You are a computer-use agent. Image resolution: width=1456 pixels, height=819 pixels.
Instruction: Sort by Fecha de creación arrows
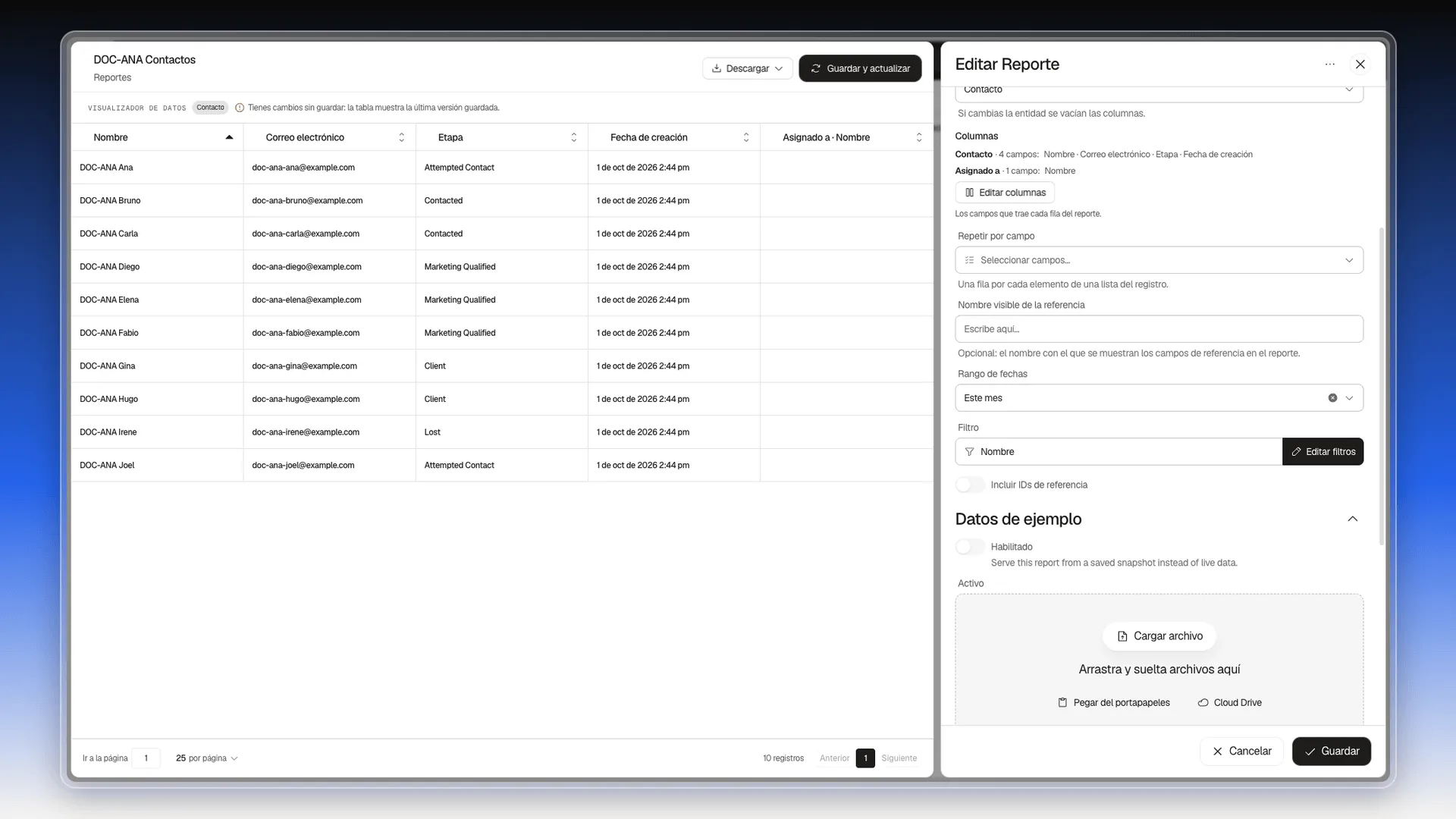pyautogui.click(x=746, y=137)
